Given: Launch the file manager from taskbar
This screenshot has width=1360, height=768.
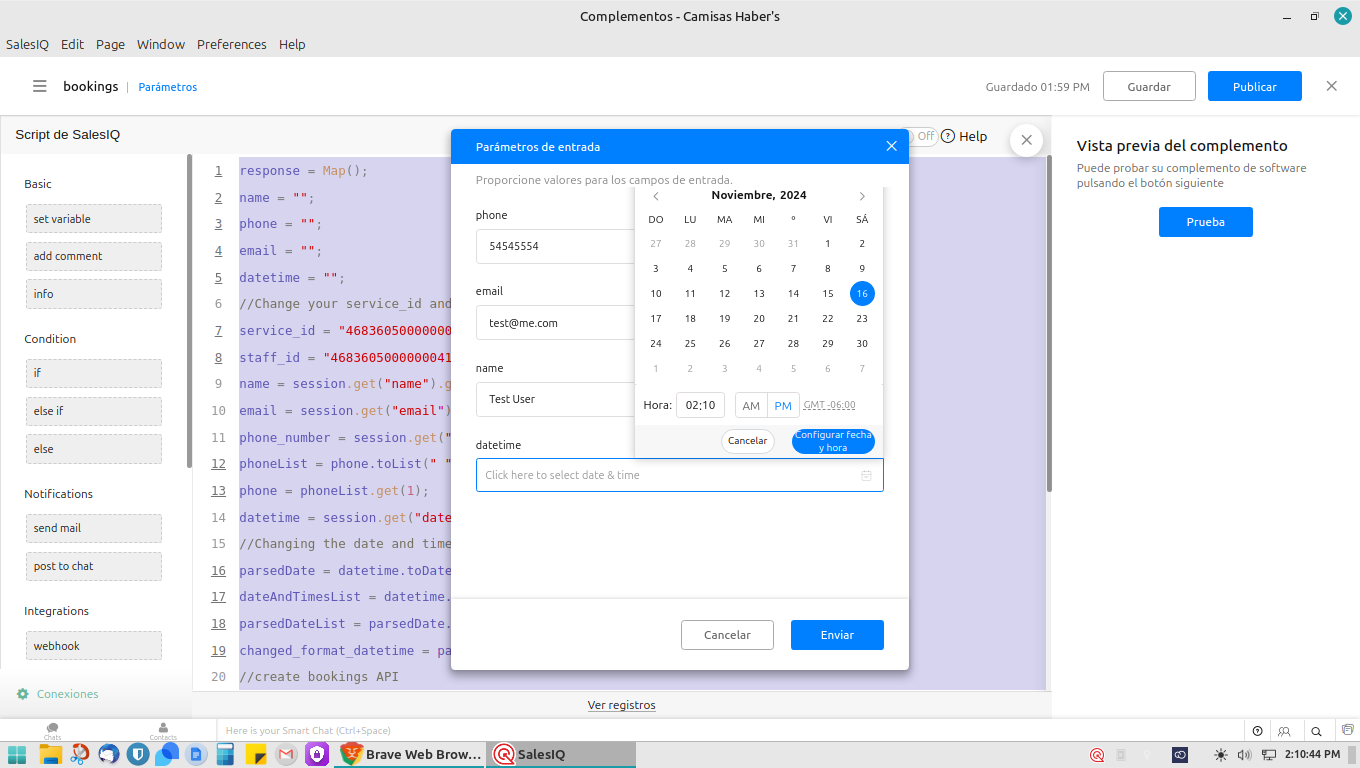Looking at the screenshot, I should (50, 755).
